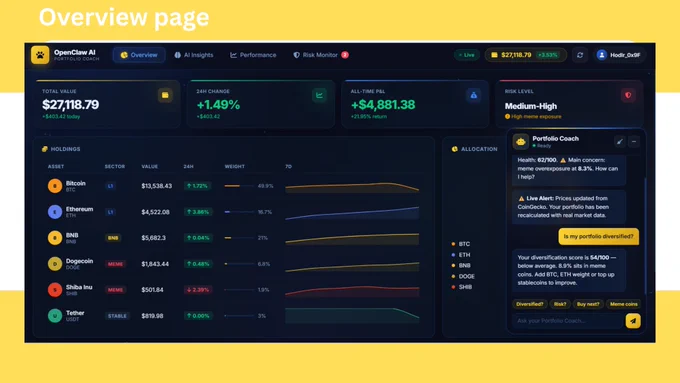The image size is (680, 383).
Task: Click the STABLE sector tag for Tether
Action: 117,316
